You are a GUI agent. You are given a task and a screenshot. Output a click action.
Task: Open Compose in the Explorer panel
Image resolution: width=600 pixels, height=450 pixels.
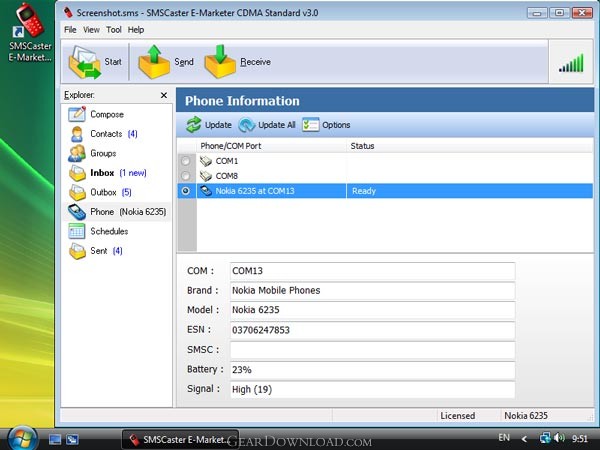click(96, 114)
